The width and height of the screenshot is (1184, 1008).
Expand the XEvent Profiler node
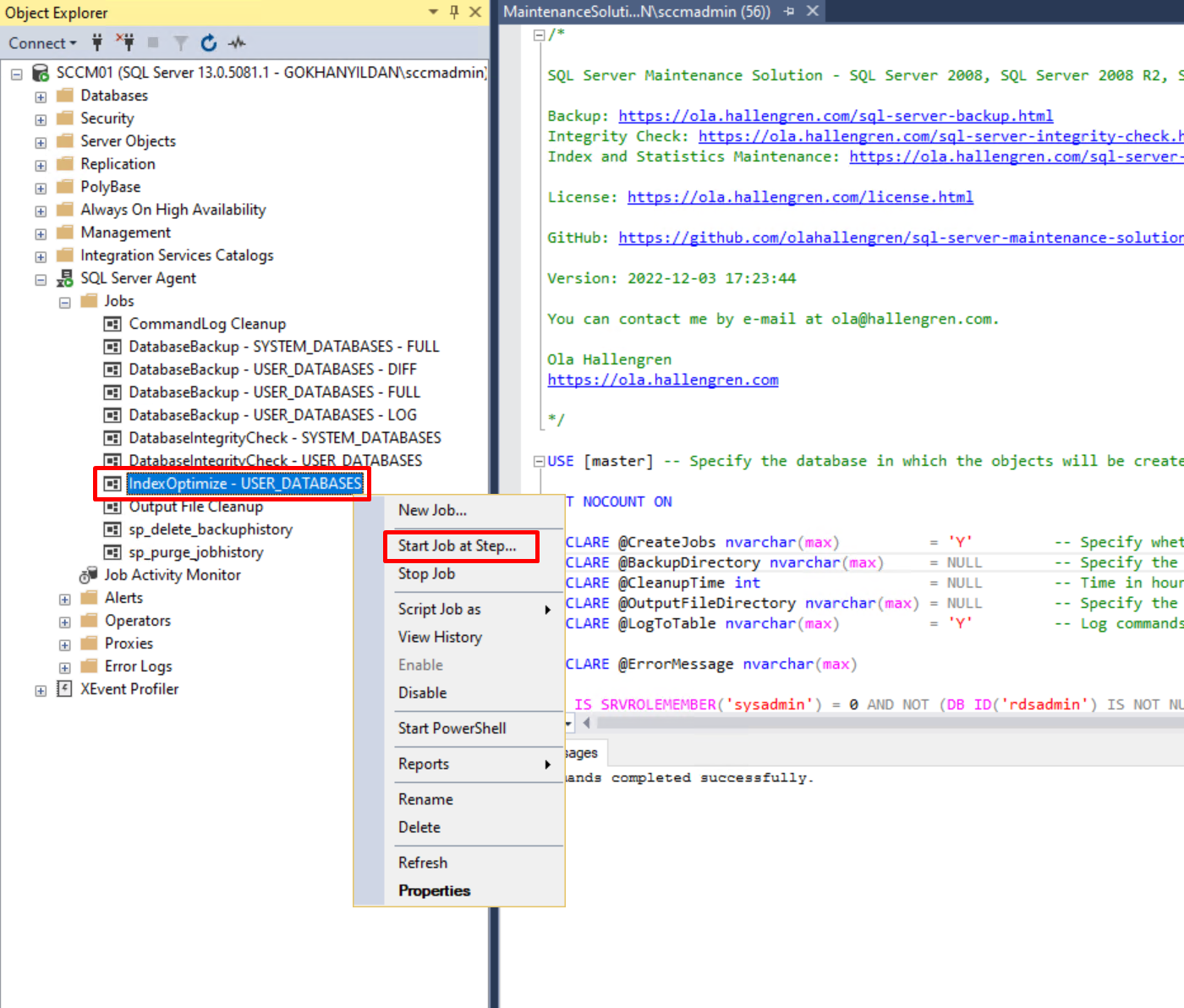pyautogui.click(x=41, y=690)
